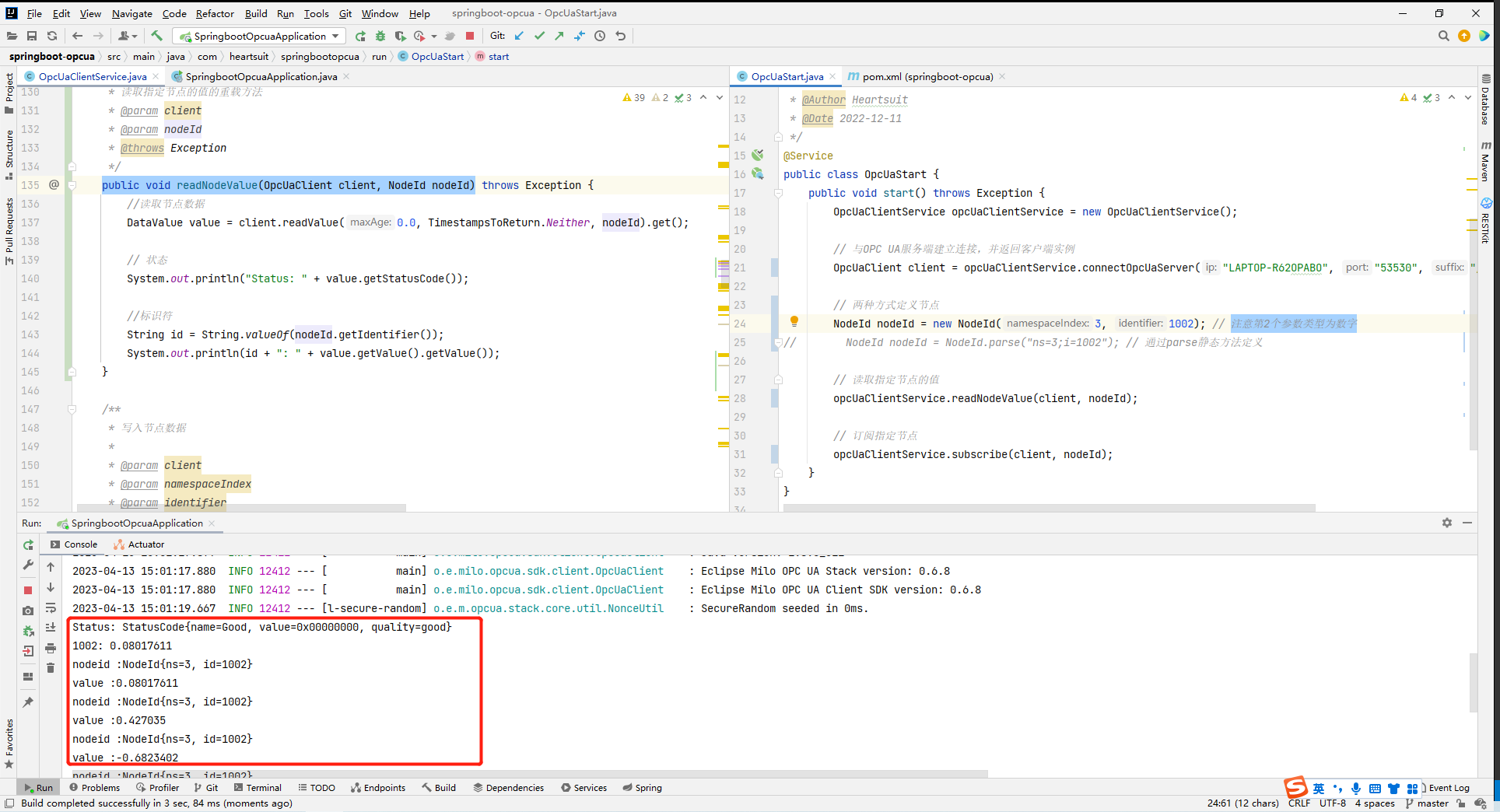Start debugging with the Debug bug icon
Image resolution: width=1500 pixels, height=812 pixels.
point(380,36)
